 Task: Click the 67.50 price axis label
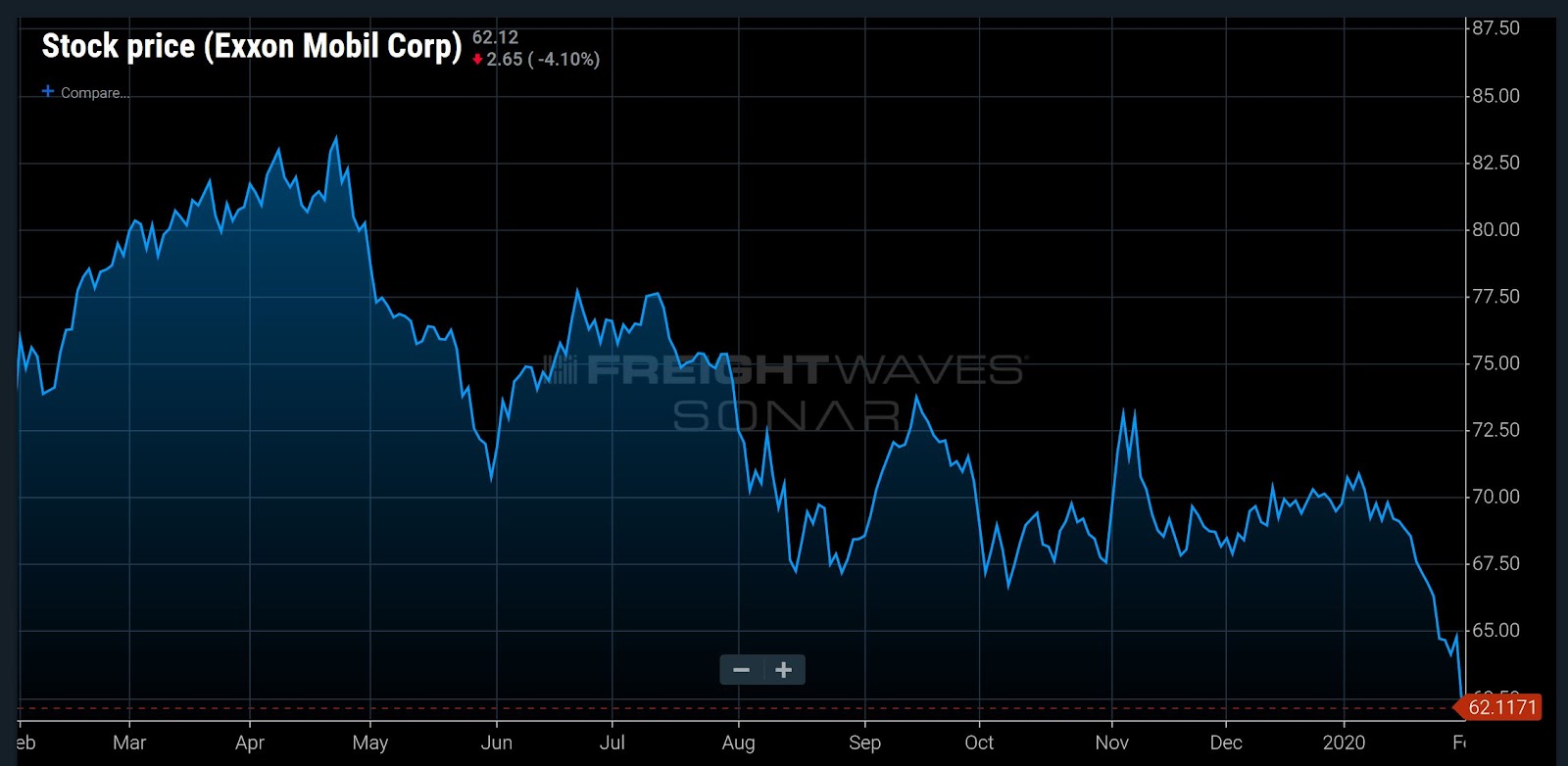pyautogui.click(x=1496, y=563)
